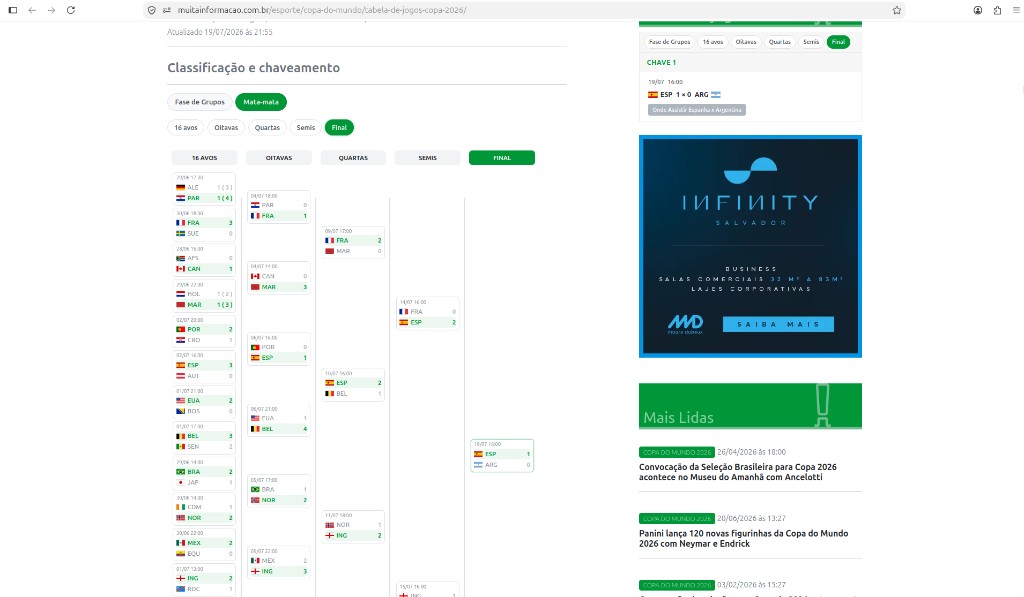Screen dimensions: 1024x597
Task: Click the South Africa flag next to AFS
Action: [180, 258]
